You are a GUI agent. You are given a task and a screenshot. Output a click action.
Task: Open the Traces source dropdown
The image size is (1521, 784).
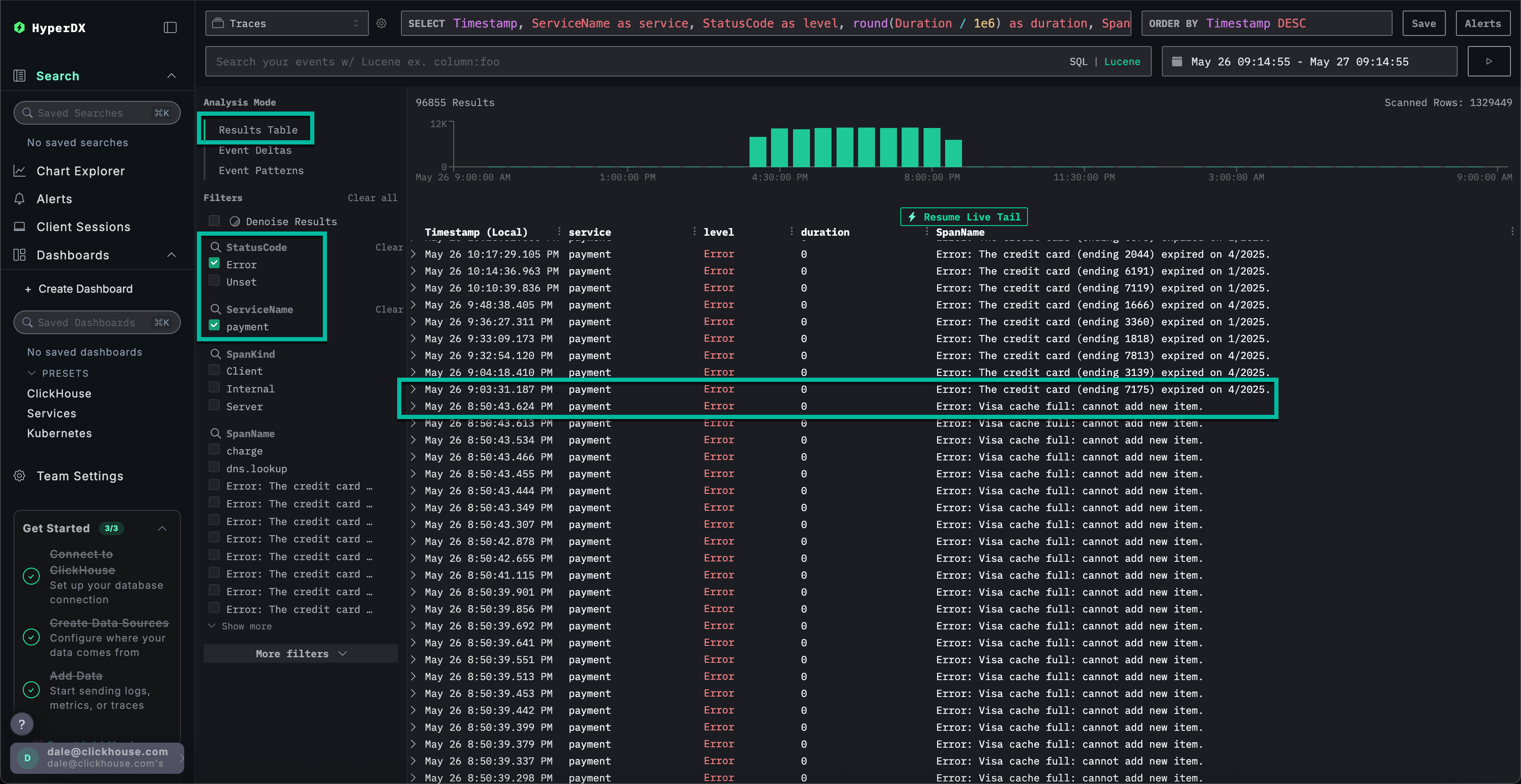(286, 24)
